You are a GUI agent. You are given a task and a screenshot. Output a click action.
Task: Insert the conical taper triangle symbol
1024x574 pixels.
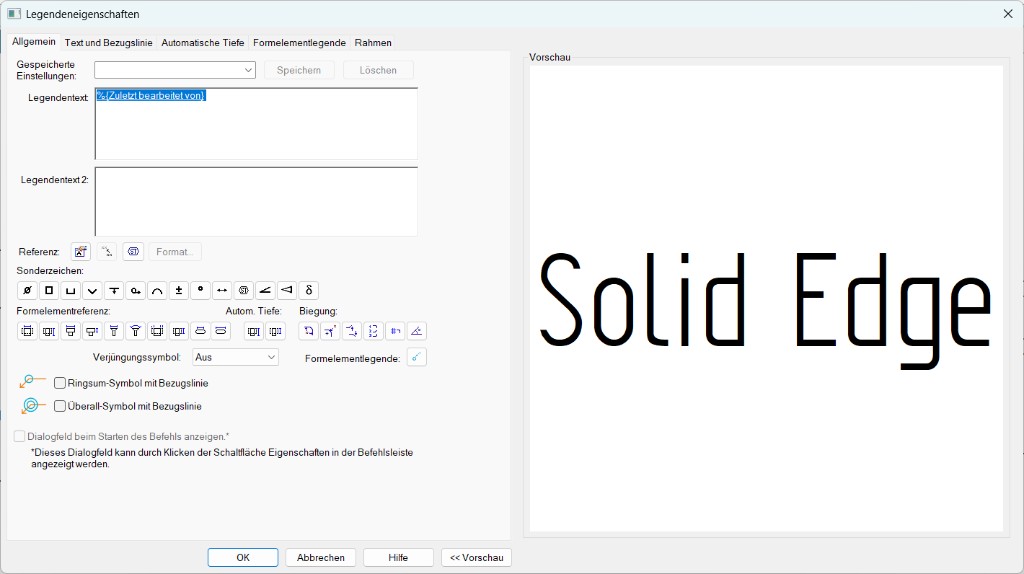tap(287, 290)
